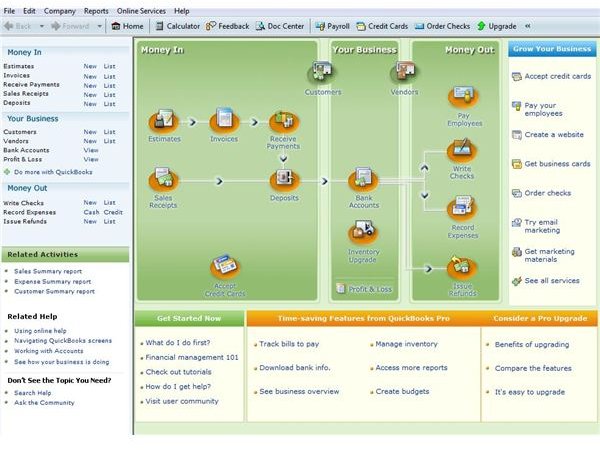Click the Record Expenses workflow icon
This screenshot has height=450, width=600.
click(462, 209)
